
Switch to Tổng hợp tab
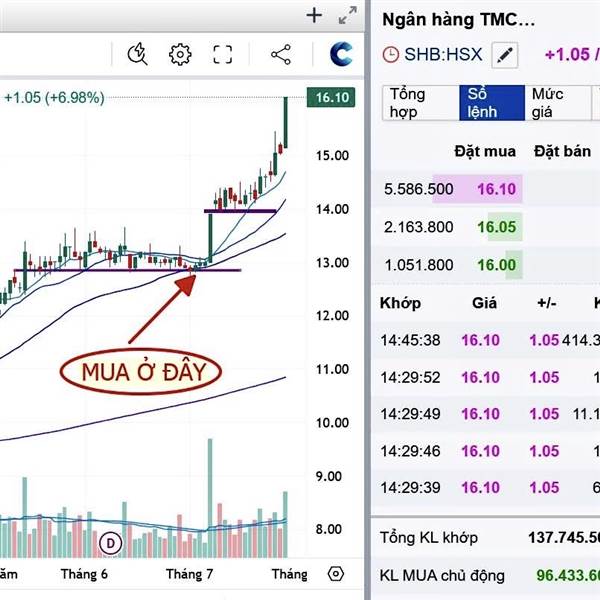point(421,103)
